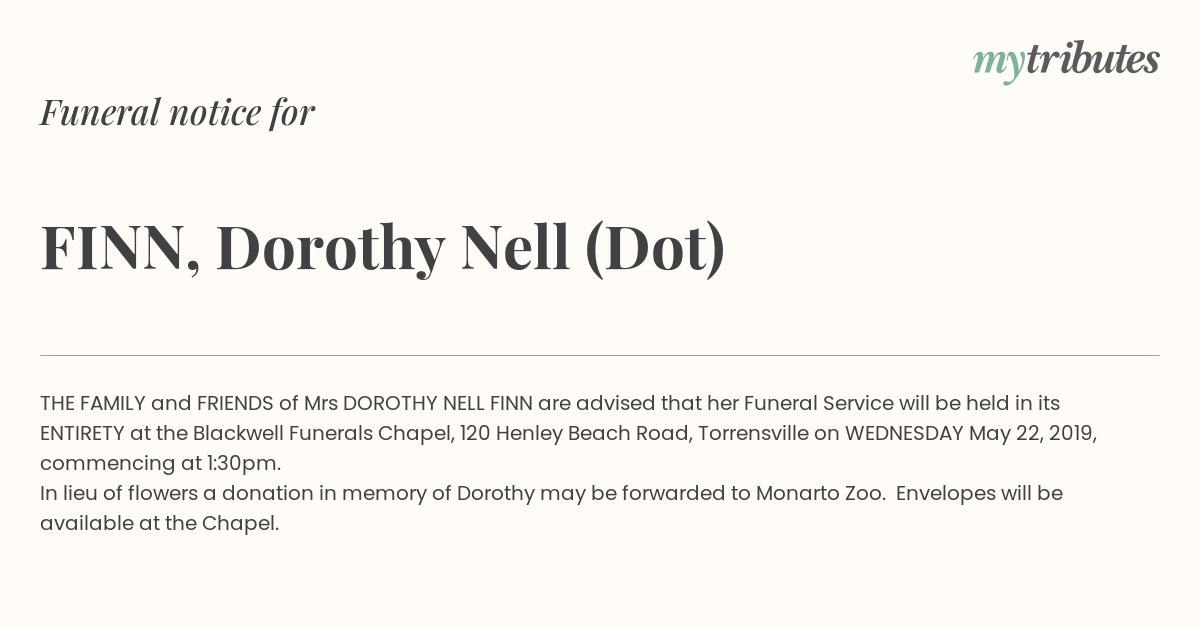Viewport: 1200px width, 630px height.
Task: Click the word "ENTIRETY" in the notice
Action: (82, 433)
